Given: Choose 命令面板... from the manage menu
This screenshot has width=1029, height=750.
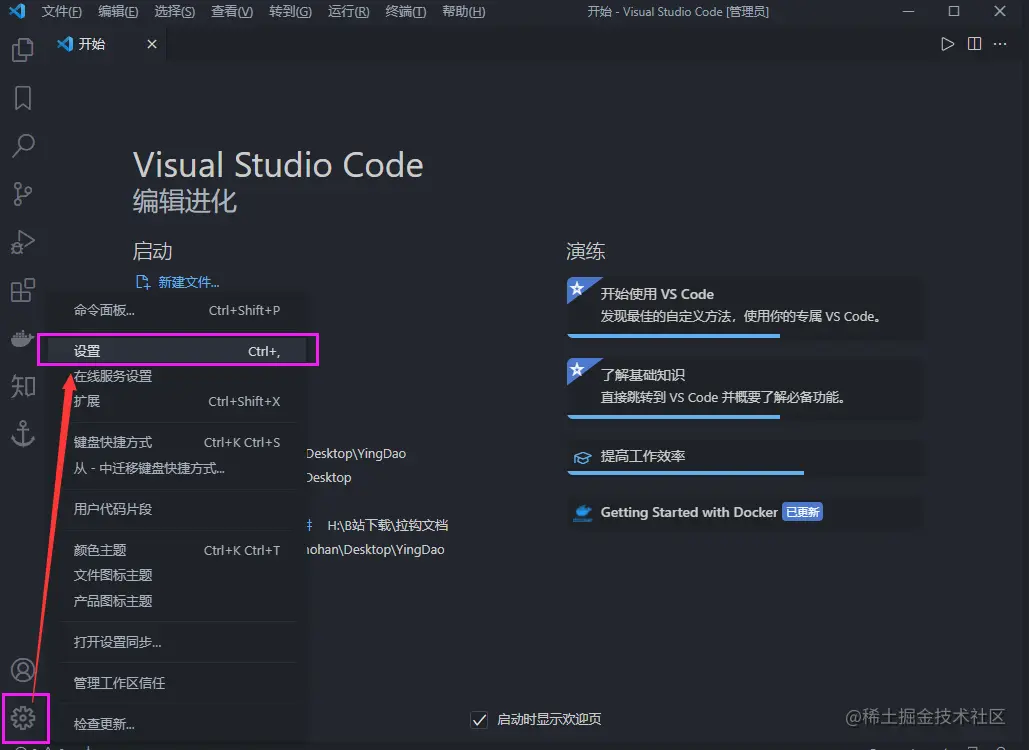Looking at the screenshot, I should [177, 310].
